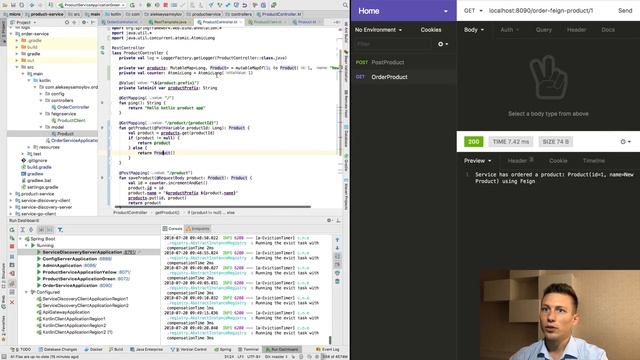Open the Body type dropdown

pos(474,30)
